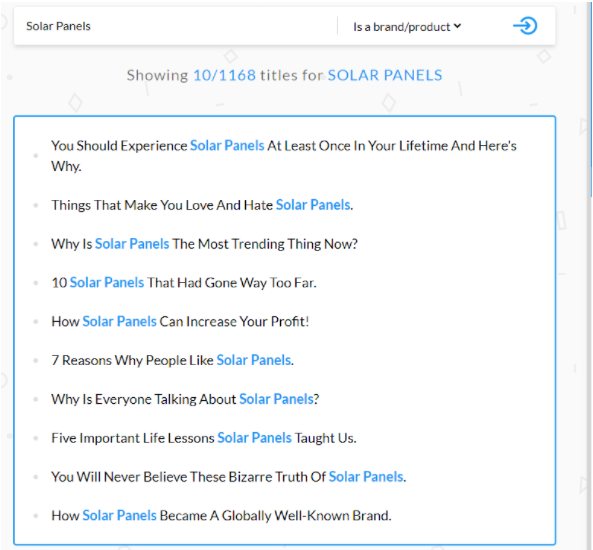Click the '10/1168' titles count
593x550 pixels.
pos(224,75)
